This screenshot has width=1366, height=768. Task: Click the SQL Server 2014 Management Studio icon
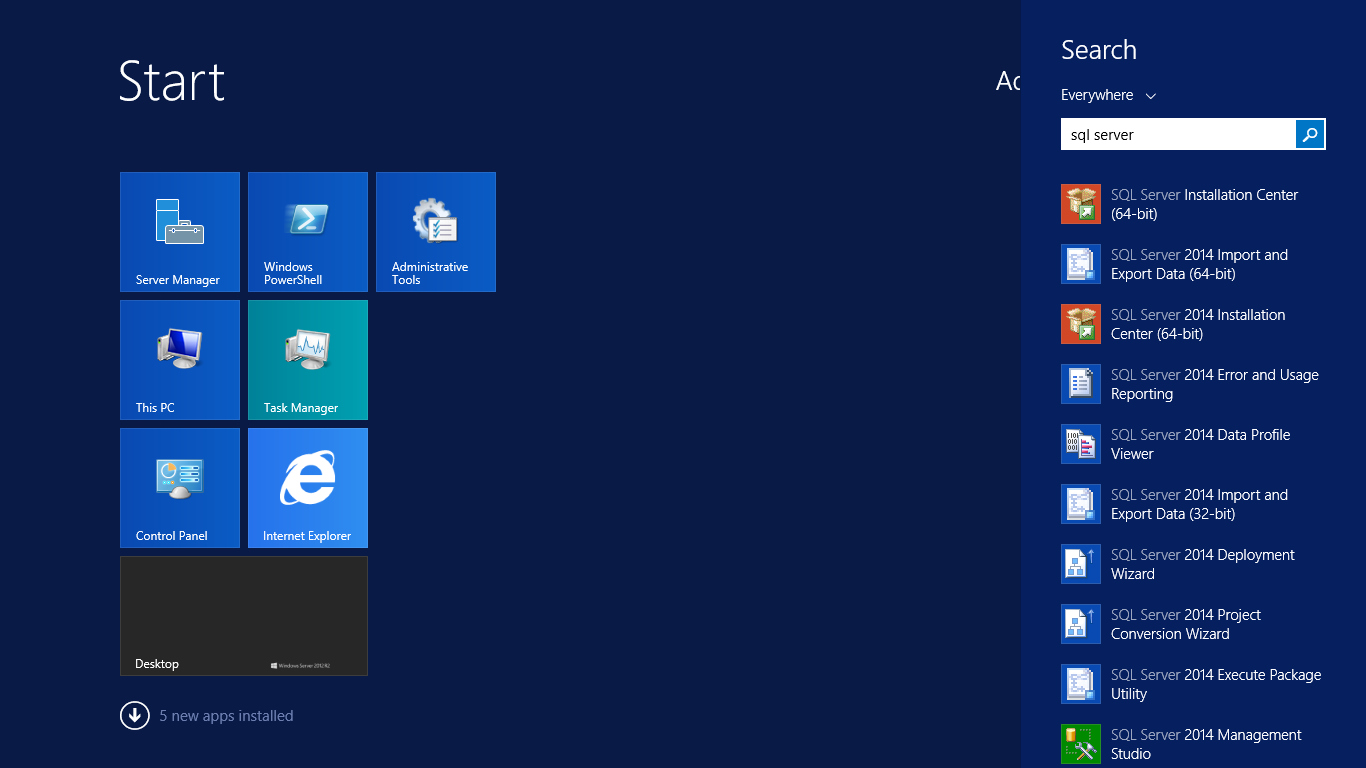[x=1081, y=744]
